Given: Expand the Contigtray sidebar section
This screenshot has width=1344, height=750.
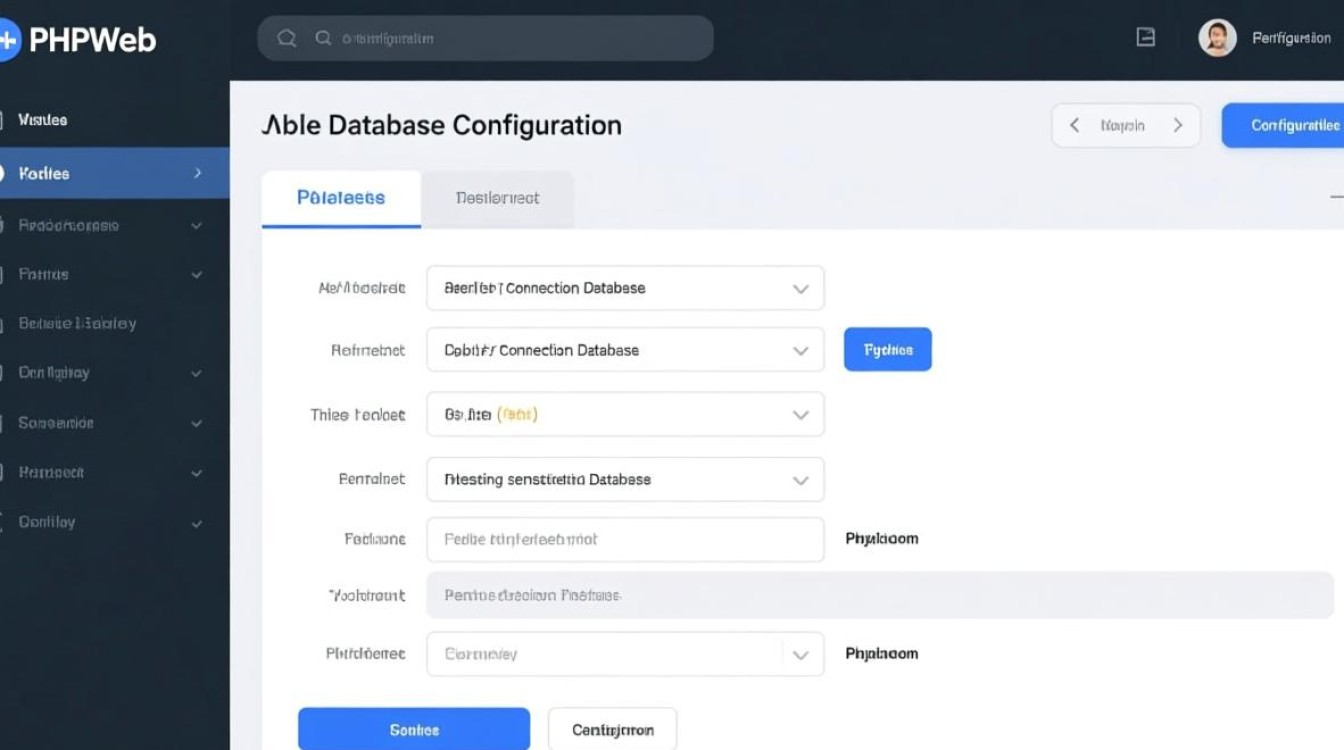Looking at the screenshot, I should coord(196,373).
